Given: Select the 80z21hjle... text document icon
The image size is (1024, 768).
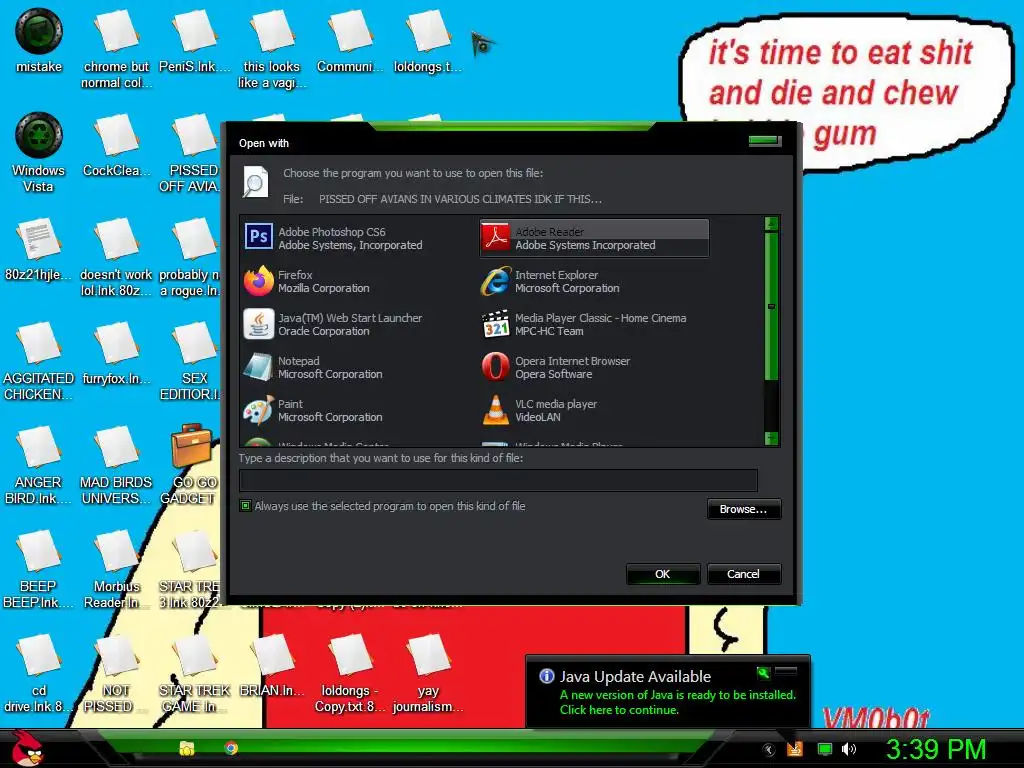Looking at the screenshot, I should (x=39, y=249).
